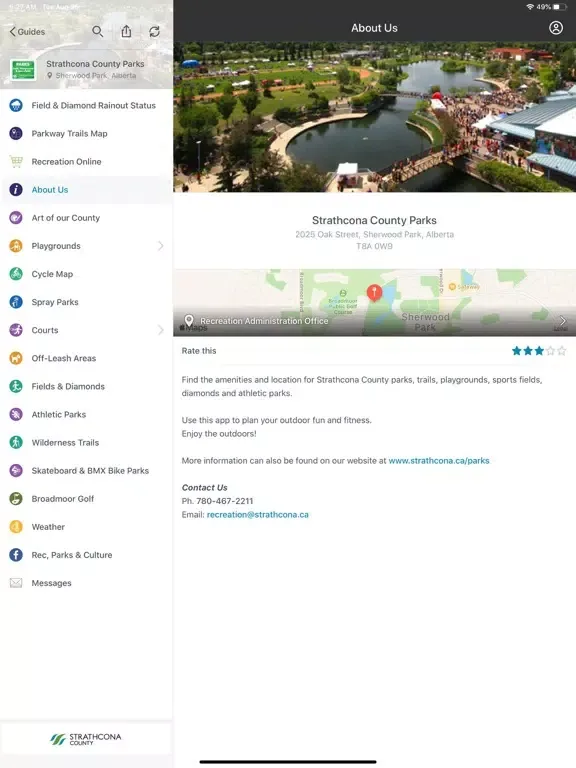
Task: Open Art of our County menu item
Action: pos(86,217)
